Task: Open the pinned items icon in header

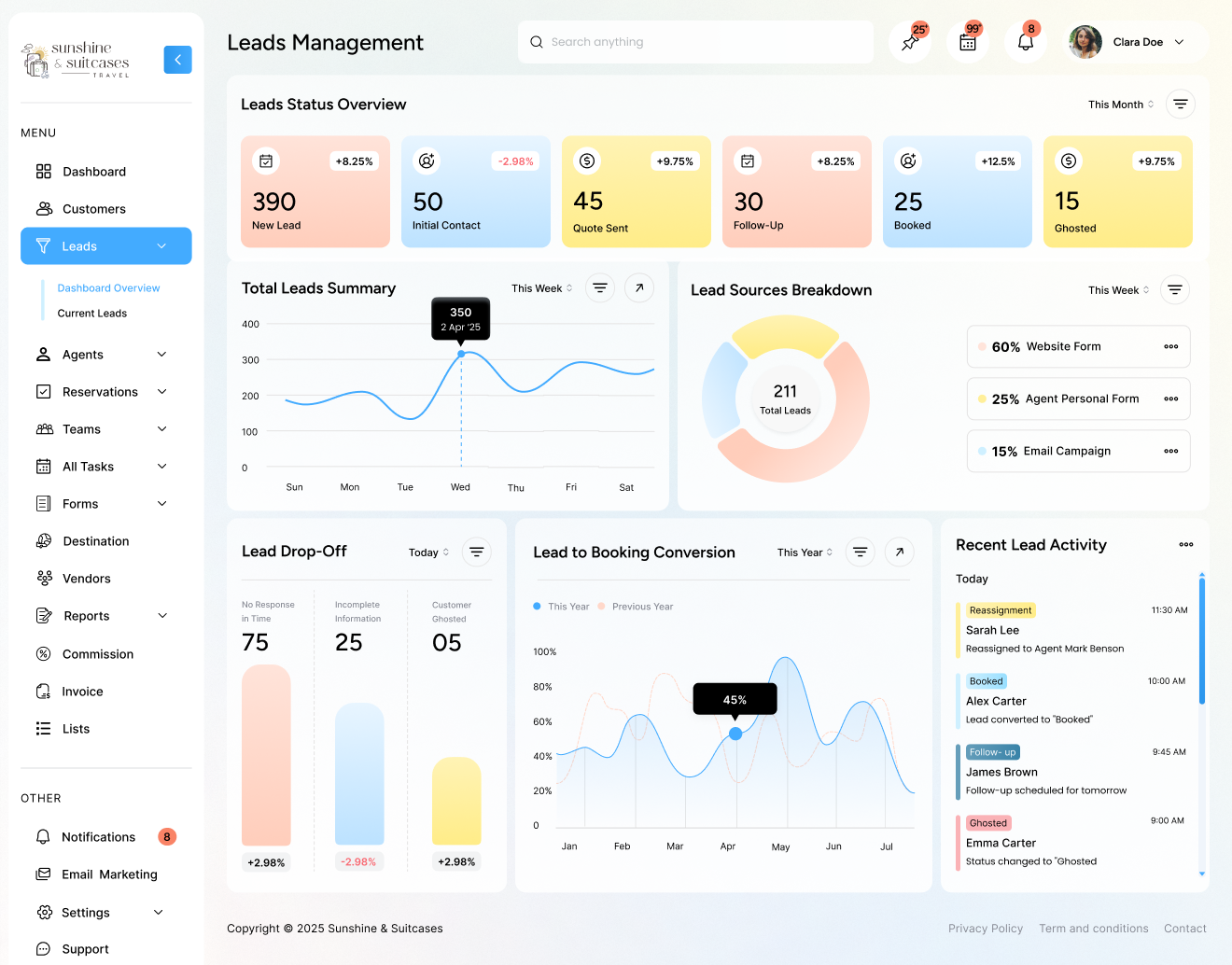Action: click(910, 43)
